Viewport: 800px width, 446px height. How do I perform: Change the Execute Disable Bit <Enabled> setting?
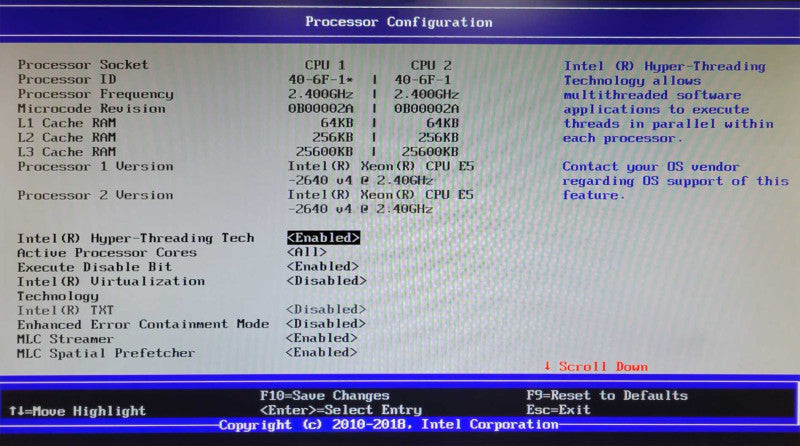tap(322, 266)
